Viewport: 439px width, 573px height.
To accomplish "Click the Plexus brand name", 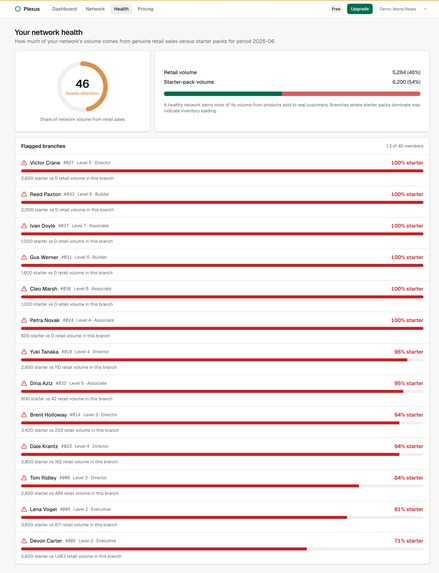I will pyautogui.click(x=32, y=9).
